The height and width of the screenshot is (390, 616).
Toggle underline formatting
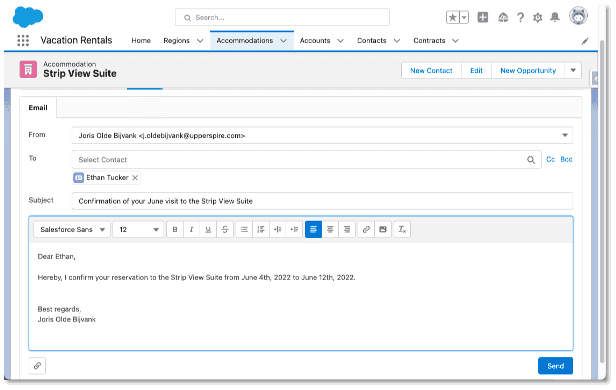[x=208, y=229]
